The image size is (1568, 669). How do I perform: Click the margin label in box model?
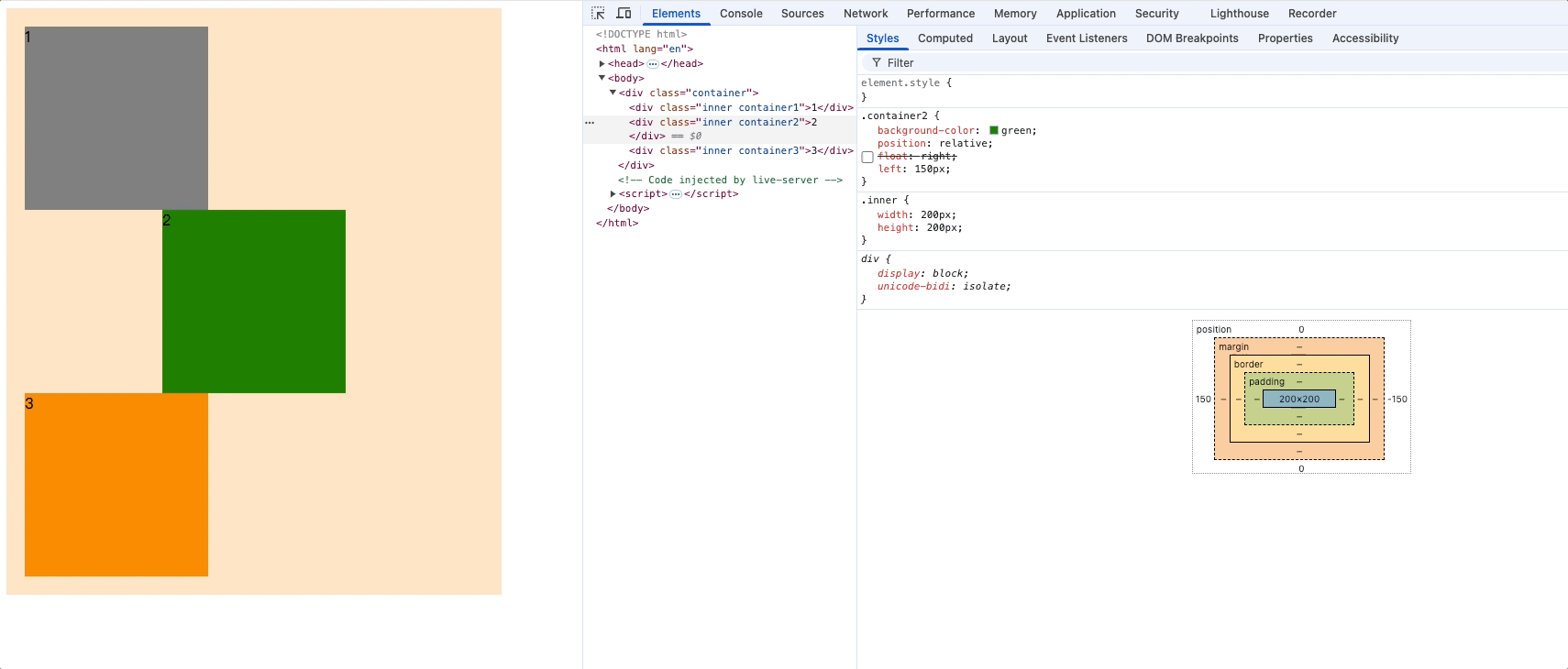[x=1233, y=346]
